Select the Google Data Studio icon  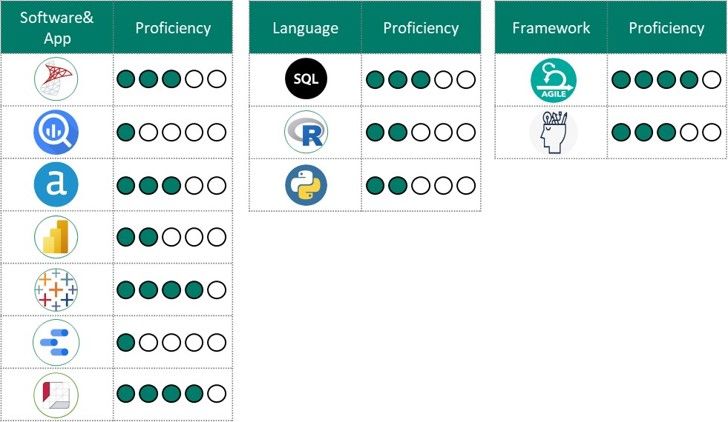coord(56,342)
